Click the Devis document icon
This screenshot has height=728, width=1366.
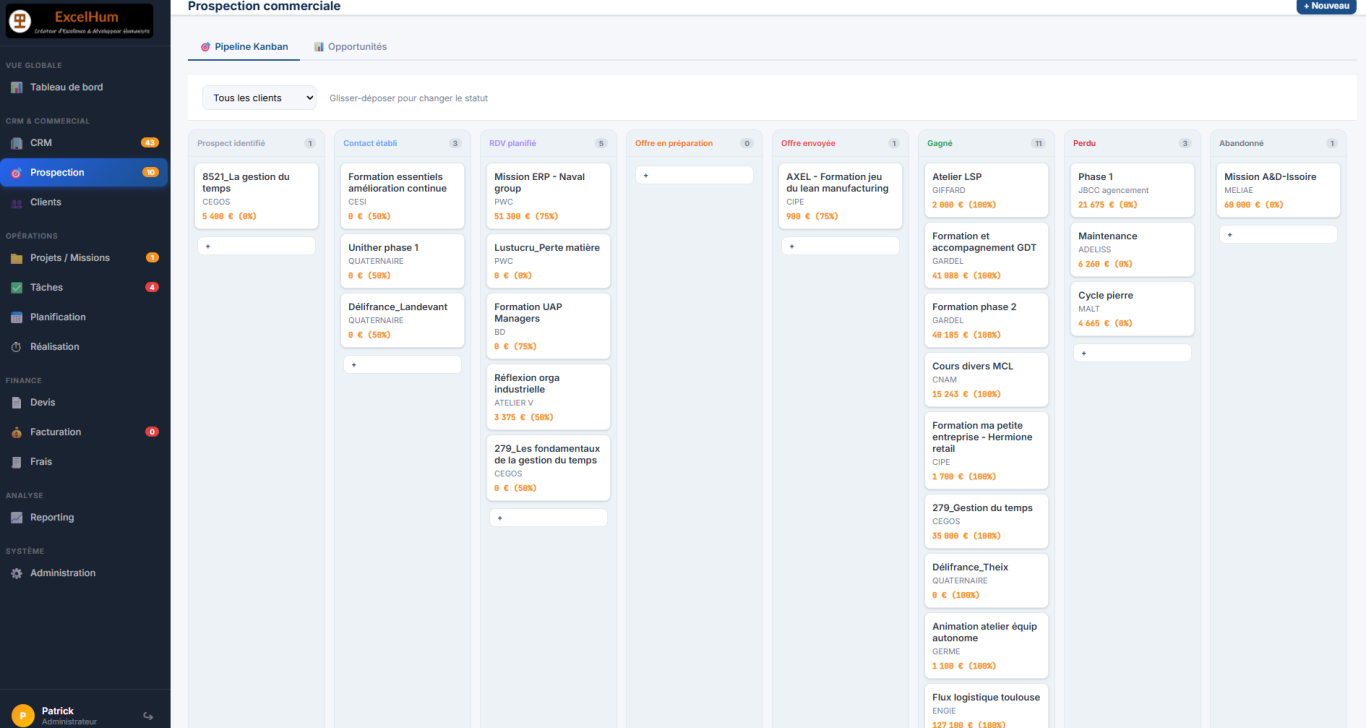pos(16,403)
